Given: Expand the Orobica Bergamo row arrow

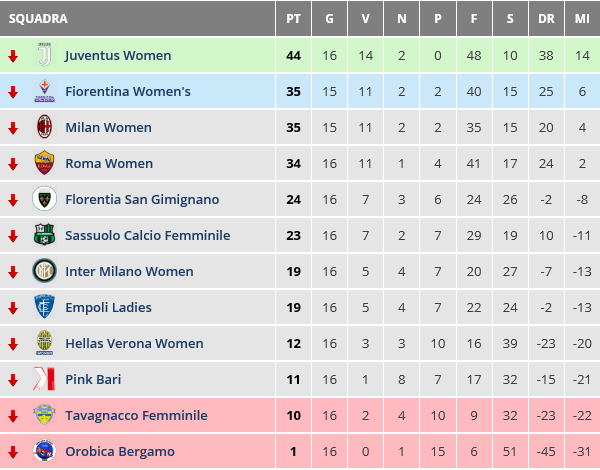Looking at the screenshot, I should pos(13,452).
